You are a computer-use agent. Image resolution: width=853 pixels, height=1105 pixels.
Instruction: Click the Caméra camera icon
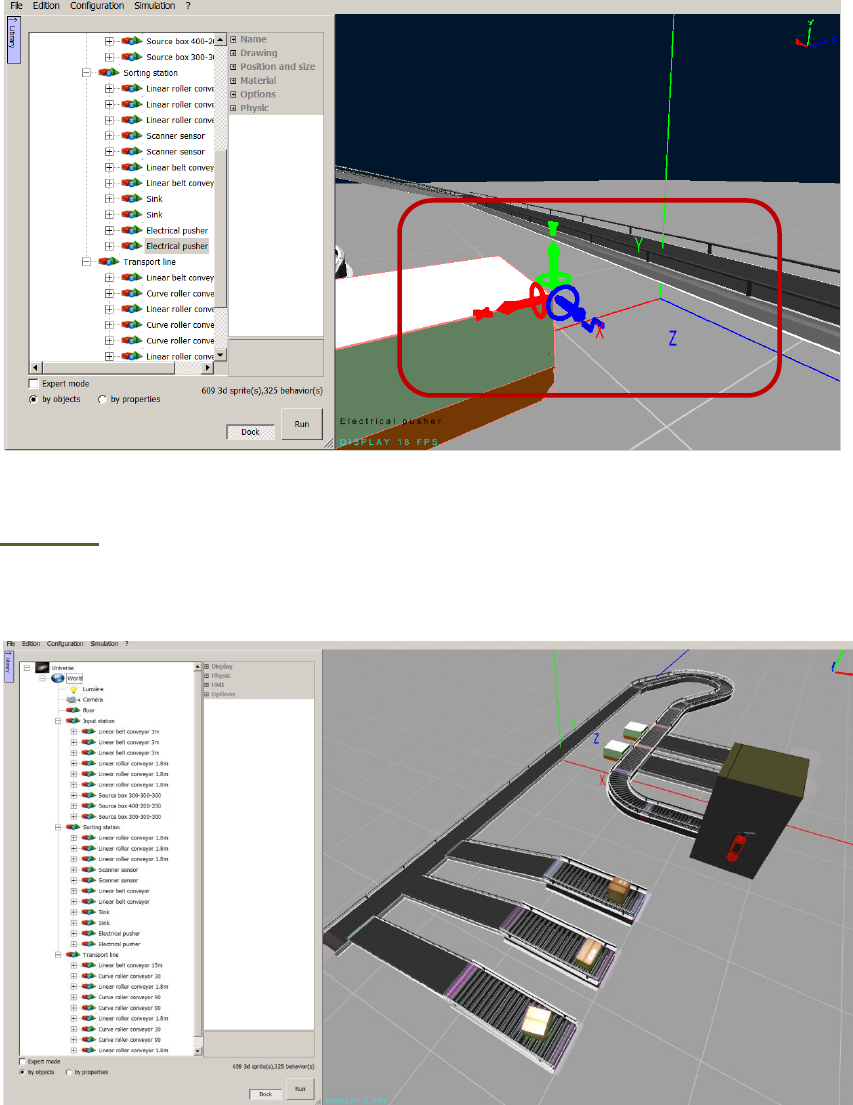pyautogui.click(x=73, y=700)
